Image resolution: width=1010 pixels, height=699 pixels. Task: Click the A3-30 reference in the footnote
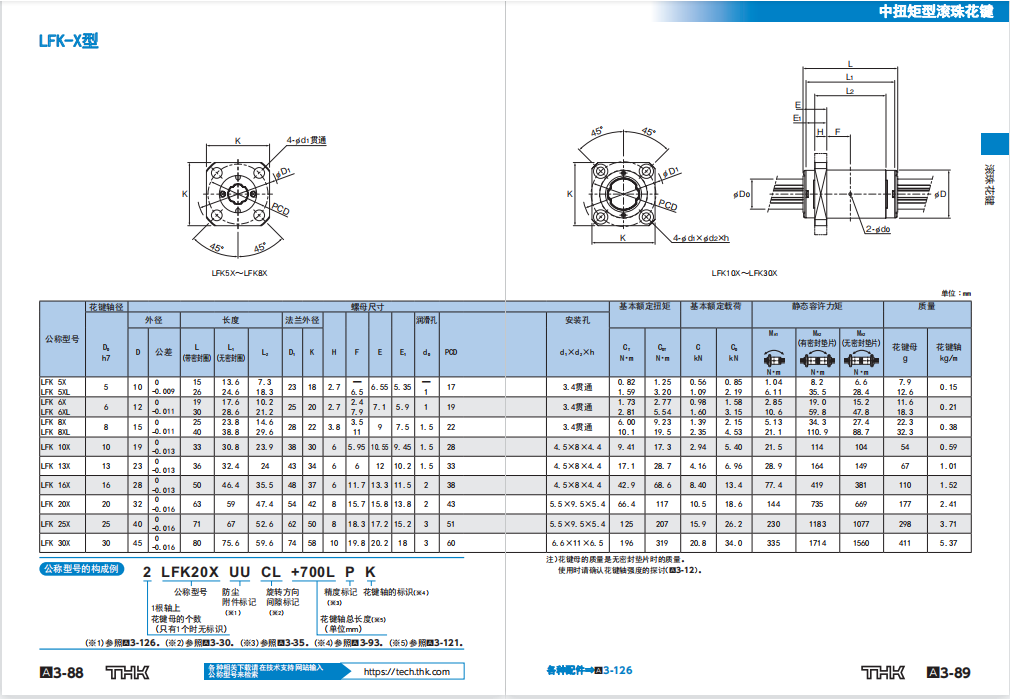(x=217, y=643)
